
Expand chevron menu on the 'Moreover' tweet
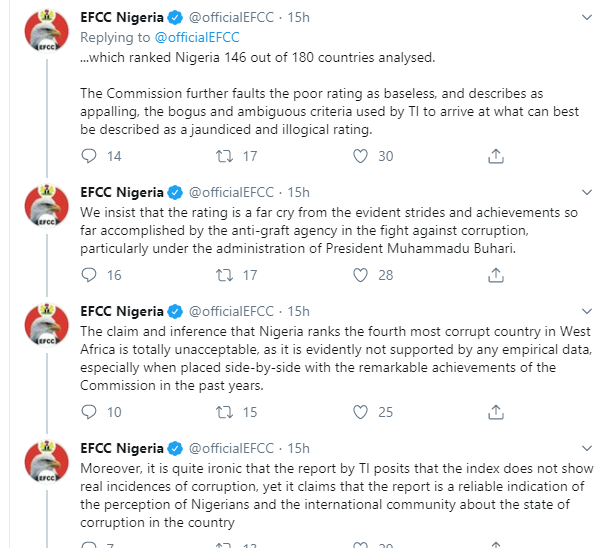587,448
